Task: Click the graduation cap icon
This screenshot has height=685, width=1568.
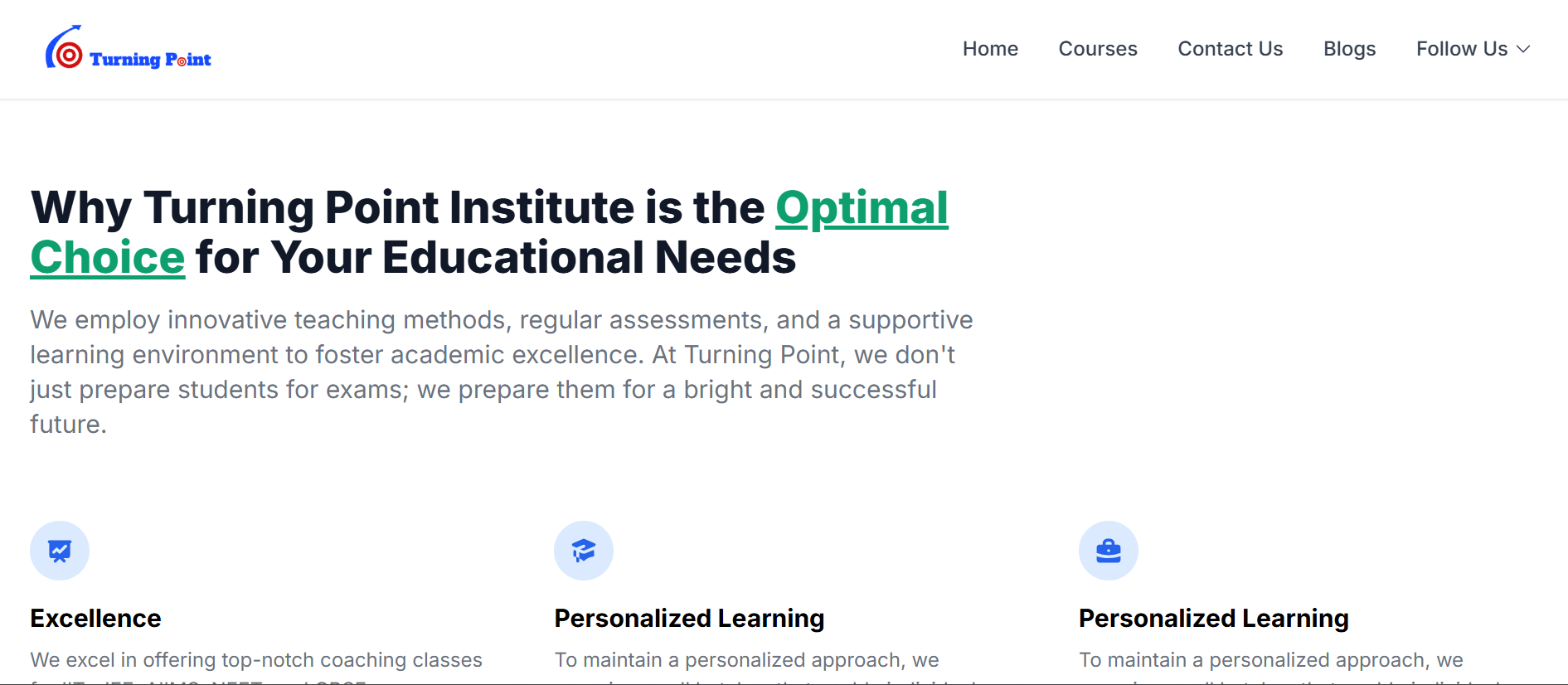Action: pyautogui.click(x=584, y=551)
